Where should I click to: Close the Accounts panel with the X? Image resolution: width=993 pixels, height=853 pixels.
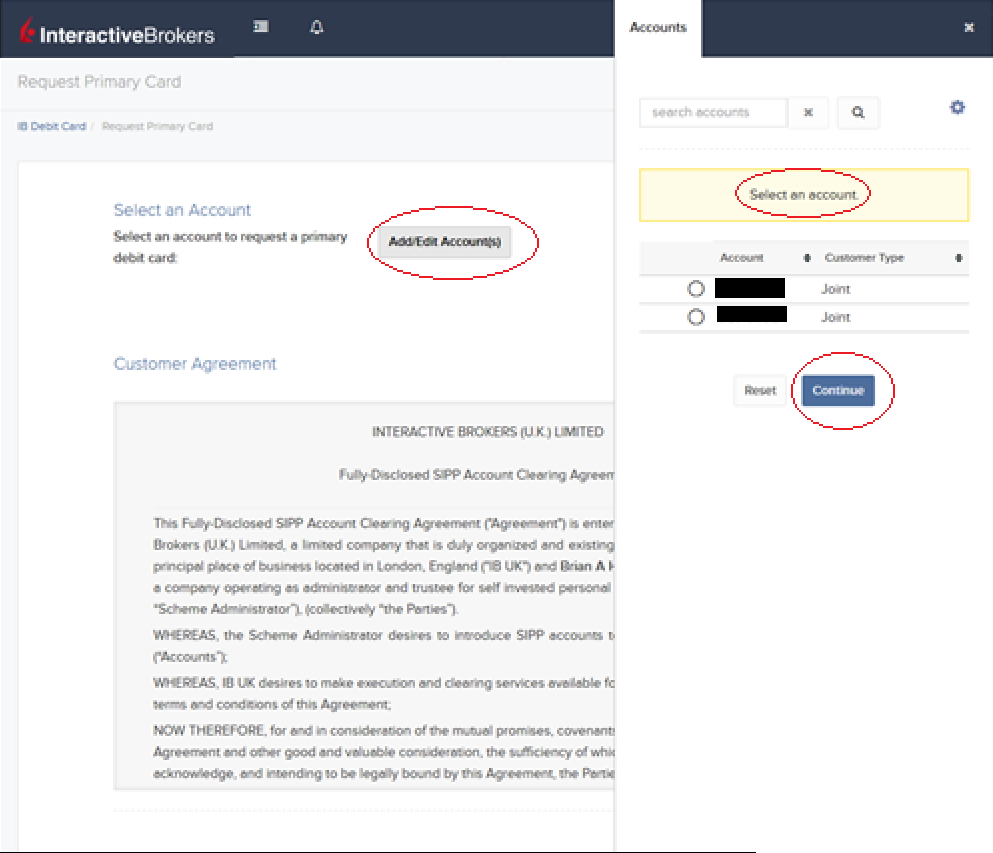[x=968, y=27]
